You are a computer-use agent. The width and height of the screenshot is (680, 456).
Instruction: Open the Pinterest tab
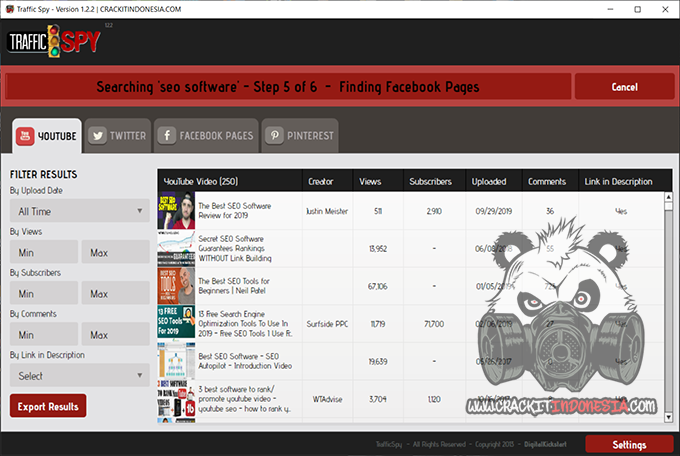[x=299, y=136]
